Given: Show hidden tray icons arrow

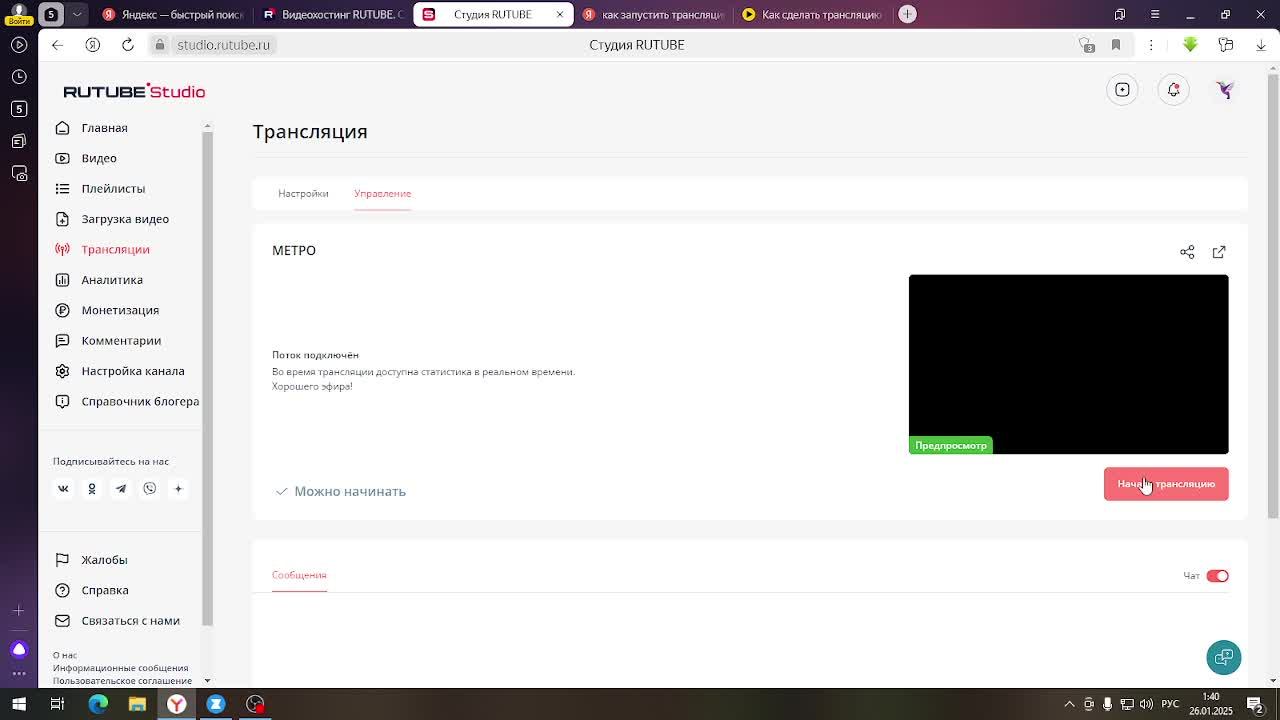Looking at the screenshot, I should click(x=1070, y=704).
